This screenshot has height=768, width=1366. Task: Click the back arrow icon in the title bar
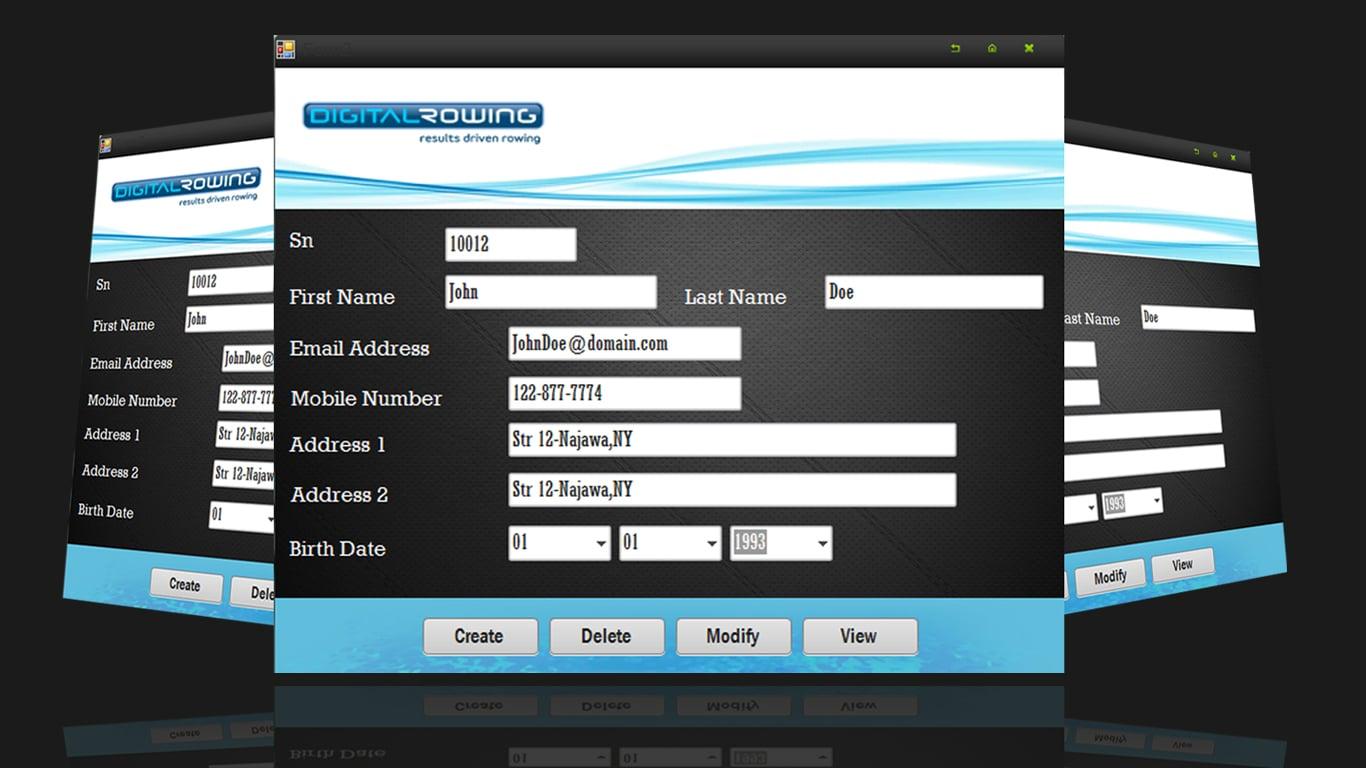(x=955, y=47)
